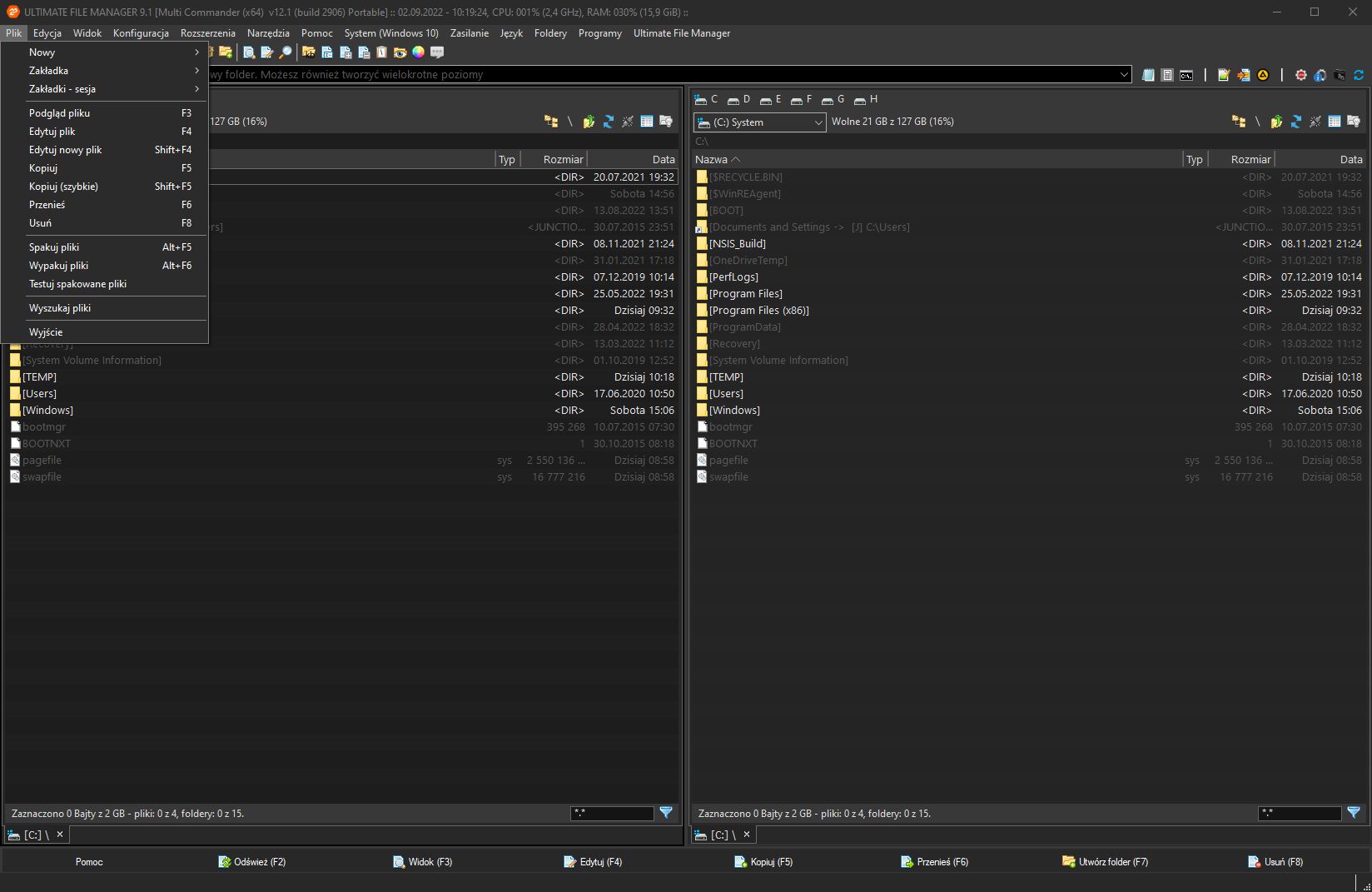Screen dimensions: 1372x892
Task: Click the file preview magnifier icon
Action: tap(249, 52)
